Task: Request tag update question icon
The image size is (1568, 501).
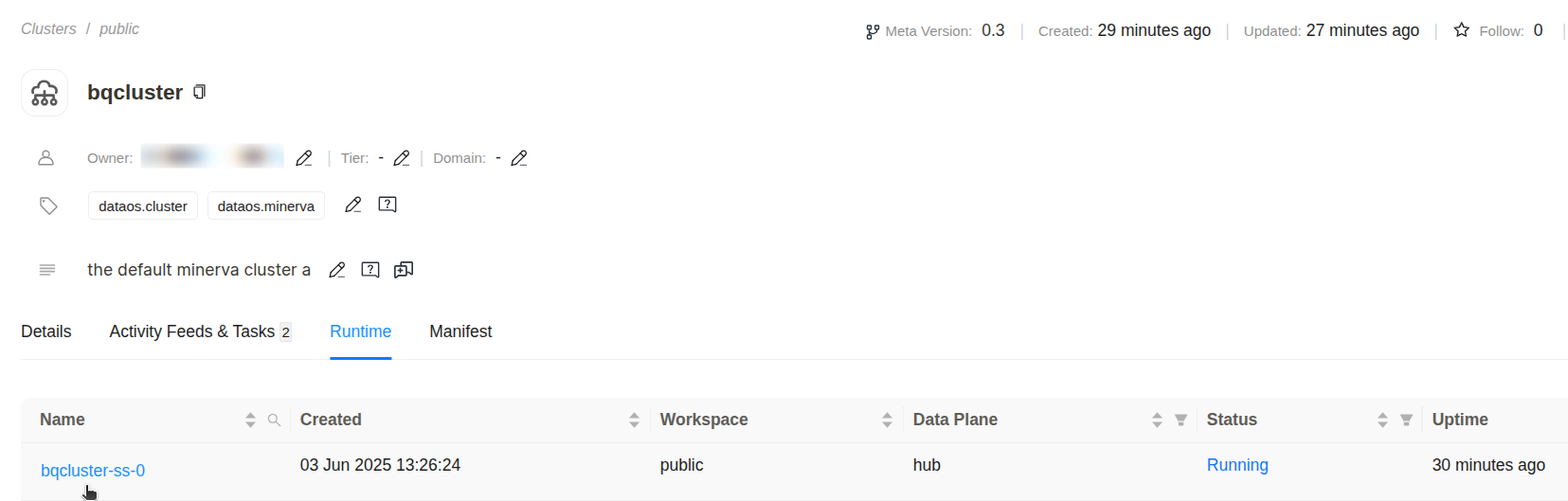Action: click(x=387, y=205)
